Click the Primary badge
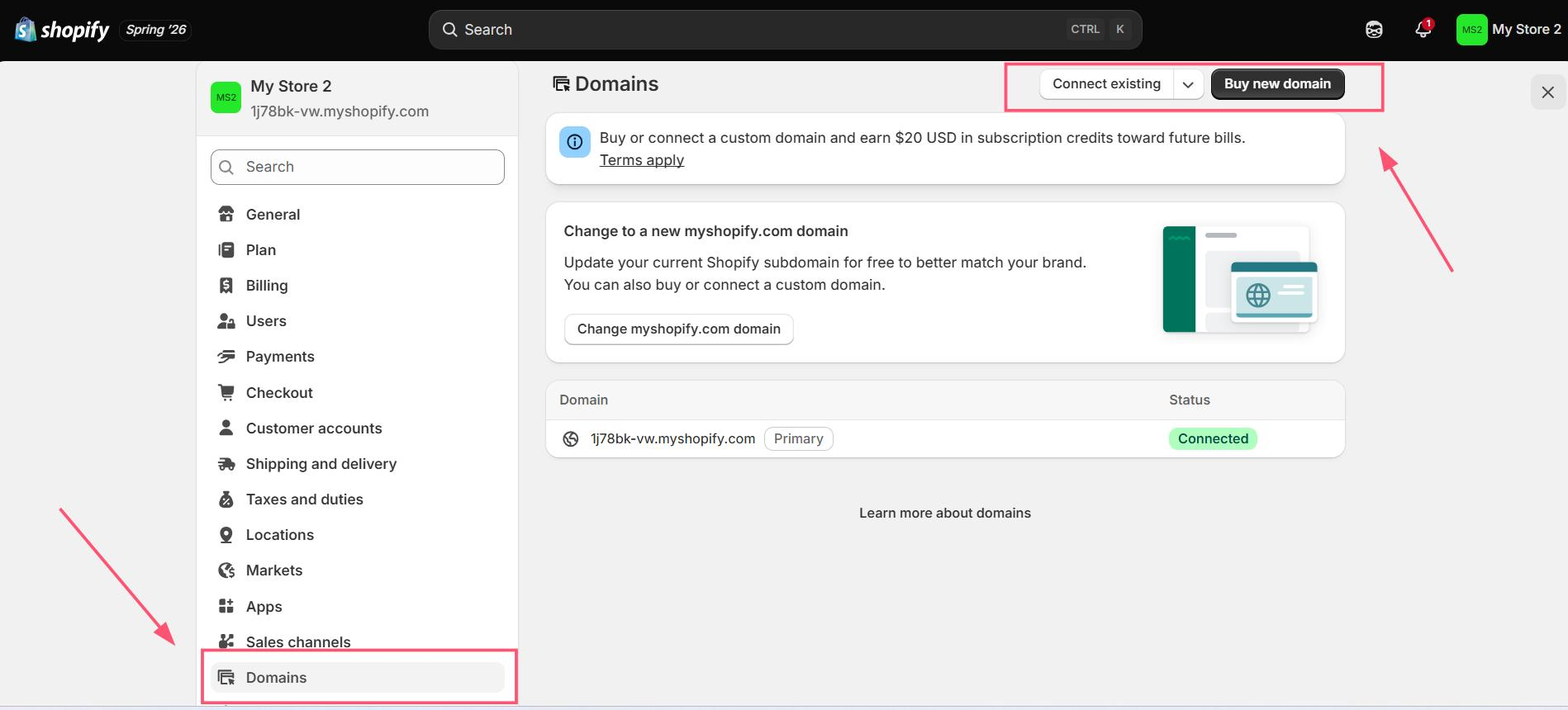The image size is (1568, 710). pyautogui.click(x=799, y=439)
